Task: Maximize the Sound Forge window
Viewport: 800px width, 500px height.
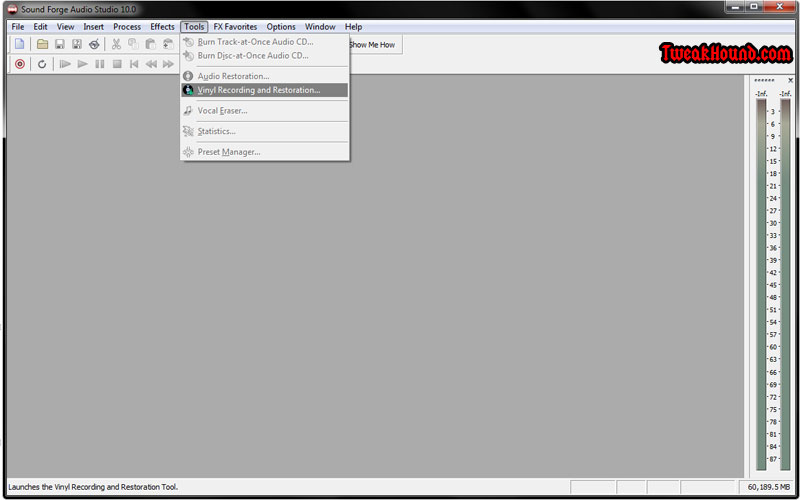Action: click(x=754, y=7)
